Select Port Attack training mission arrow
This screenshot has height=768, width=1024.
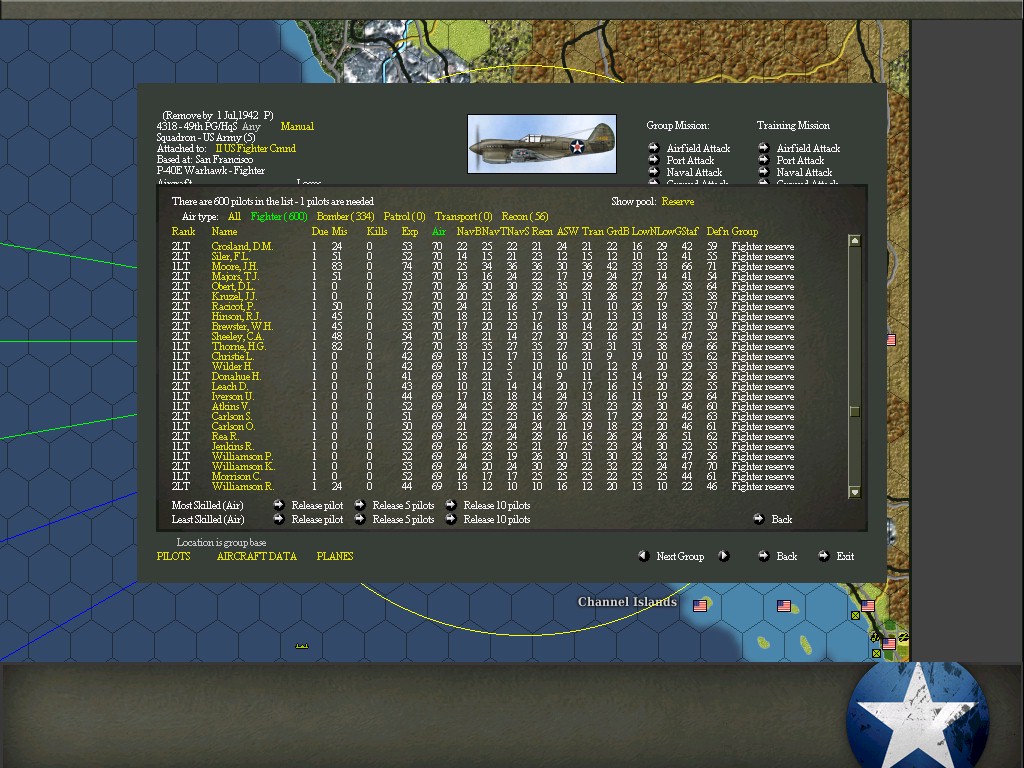763,159
